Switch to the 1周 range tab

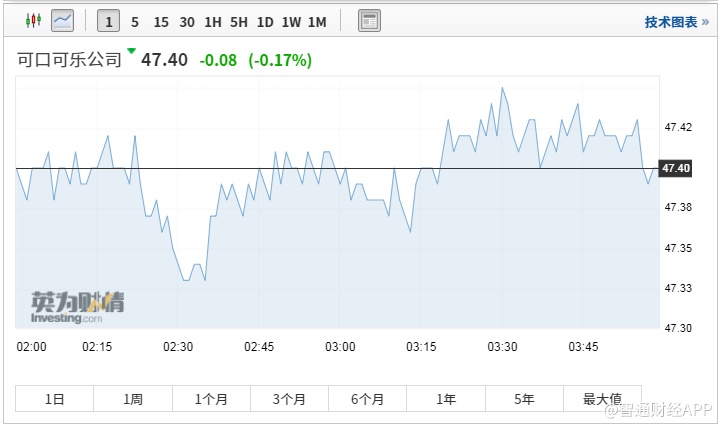coord(133,399)
